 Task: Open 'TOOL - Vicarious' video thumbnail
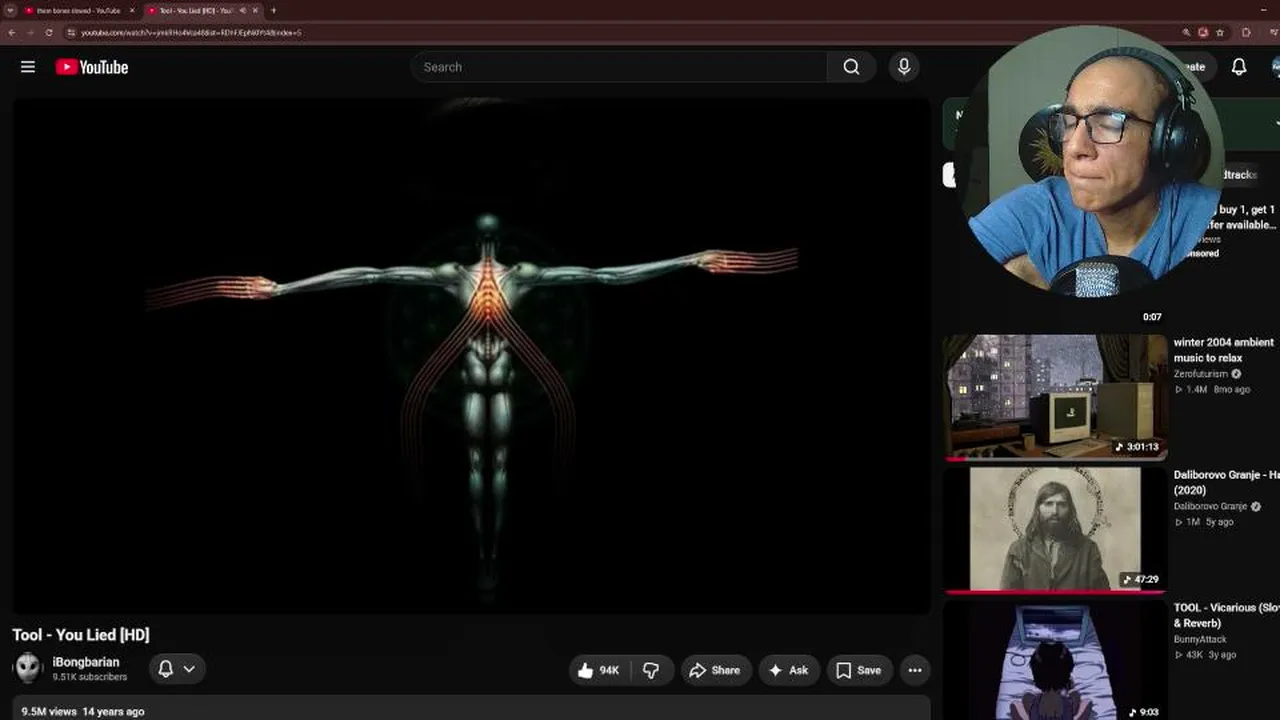(x=1055, y=661)
